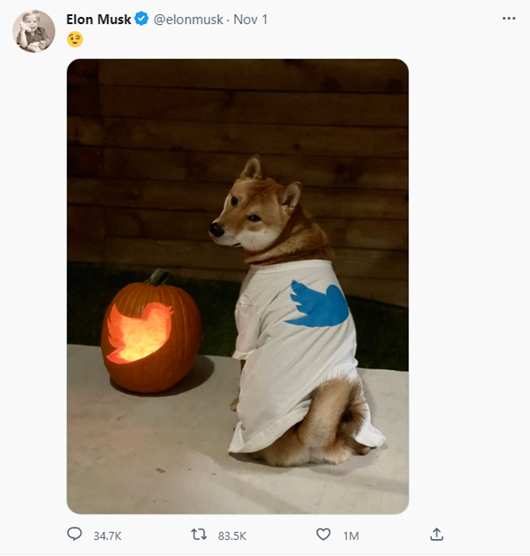530x556 pixels.
Task: Click the retweet arrows icon
Action: (199, 534)
